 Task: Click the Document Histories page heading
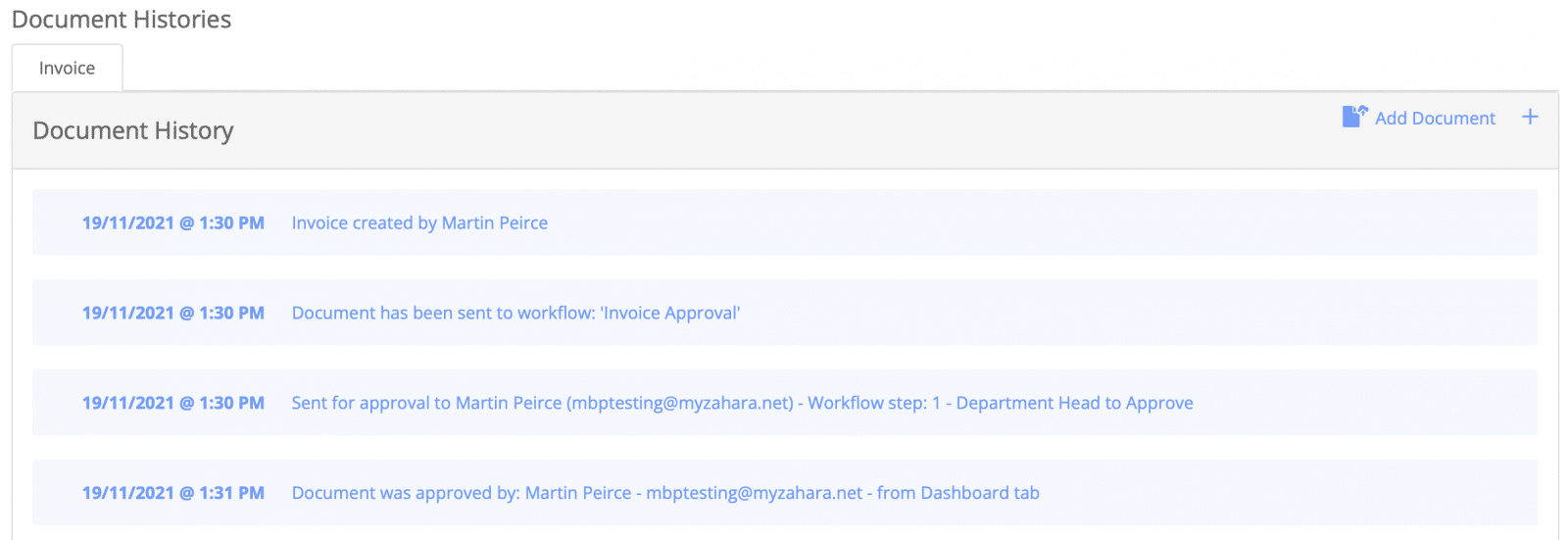point(122,19)
